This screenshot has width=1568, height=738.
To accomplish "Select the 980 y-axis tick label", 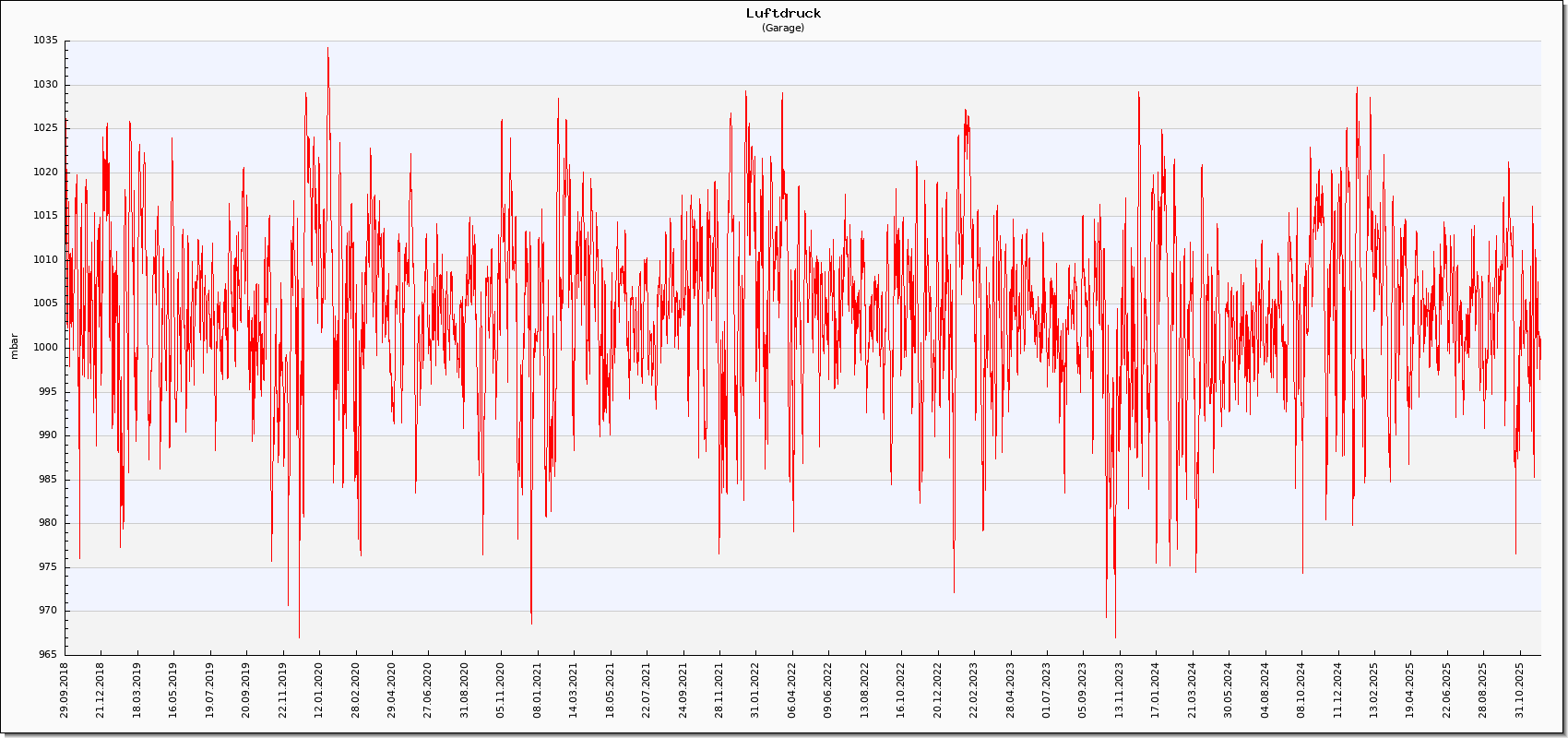I will click(48, 523).
